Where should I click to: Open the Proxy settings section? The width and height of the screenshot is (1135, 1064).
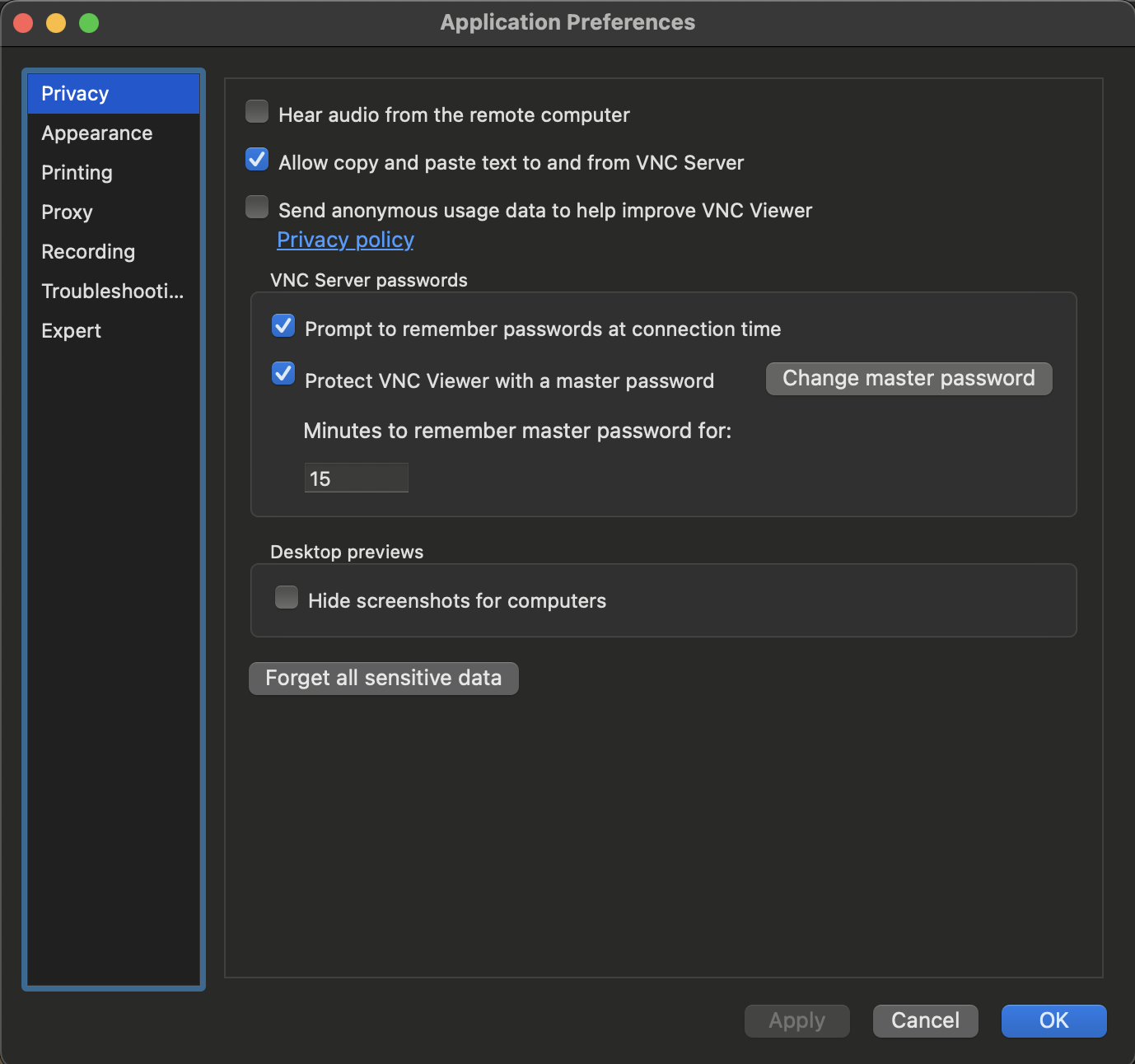coord(114,212)
